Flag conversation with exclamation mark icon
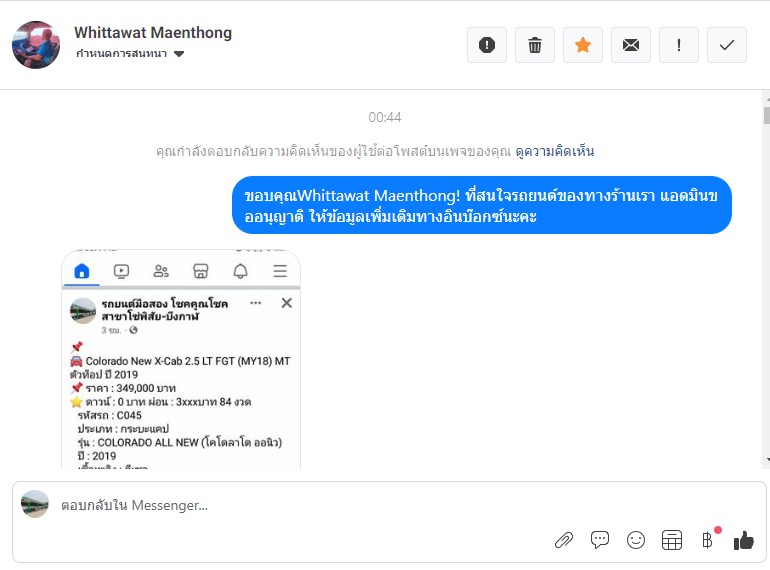770x570 pixels. [679, 45]
